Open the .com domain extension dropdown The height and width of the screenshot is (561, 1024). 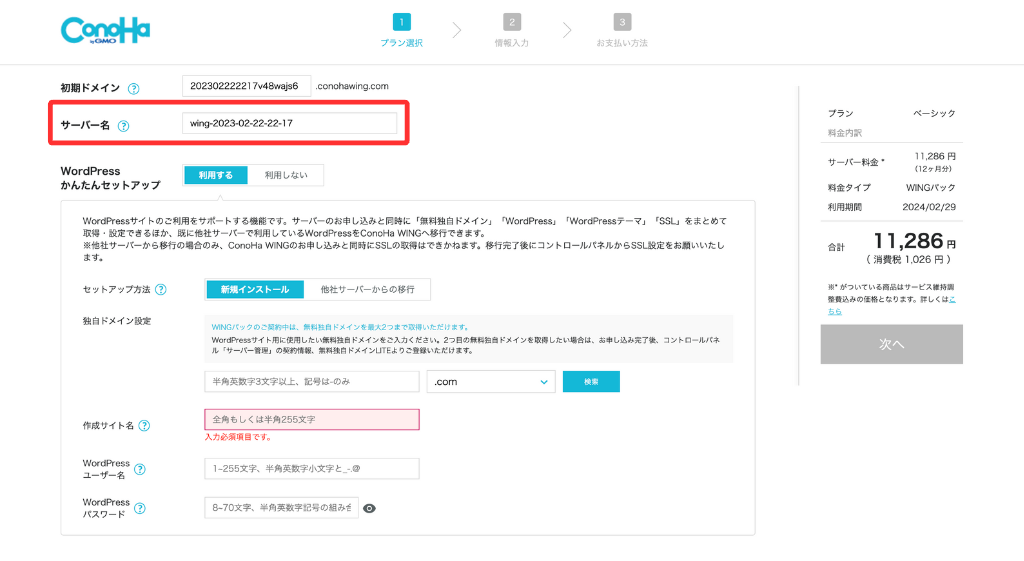click(490, 381)
